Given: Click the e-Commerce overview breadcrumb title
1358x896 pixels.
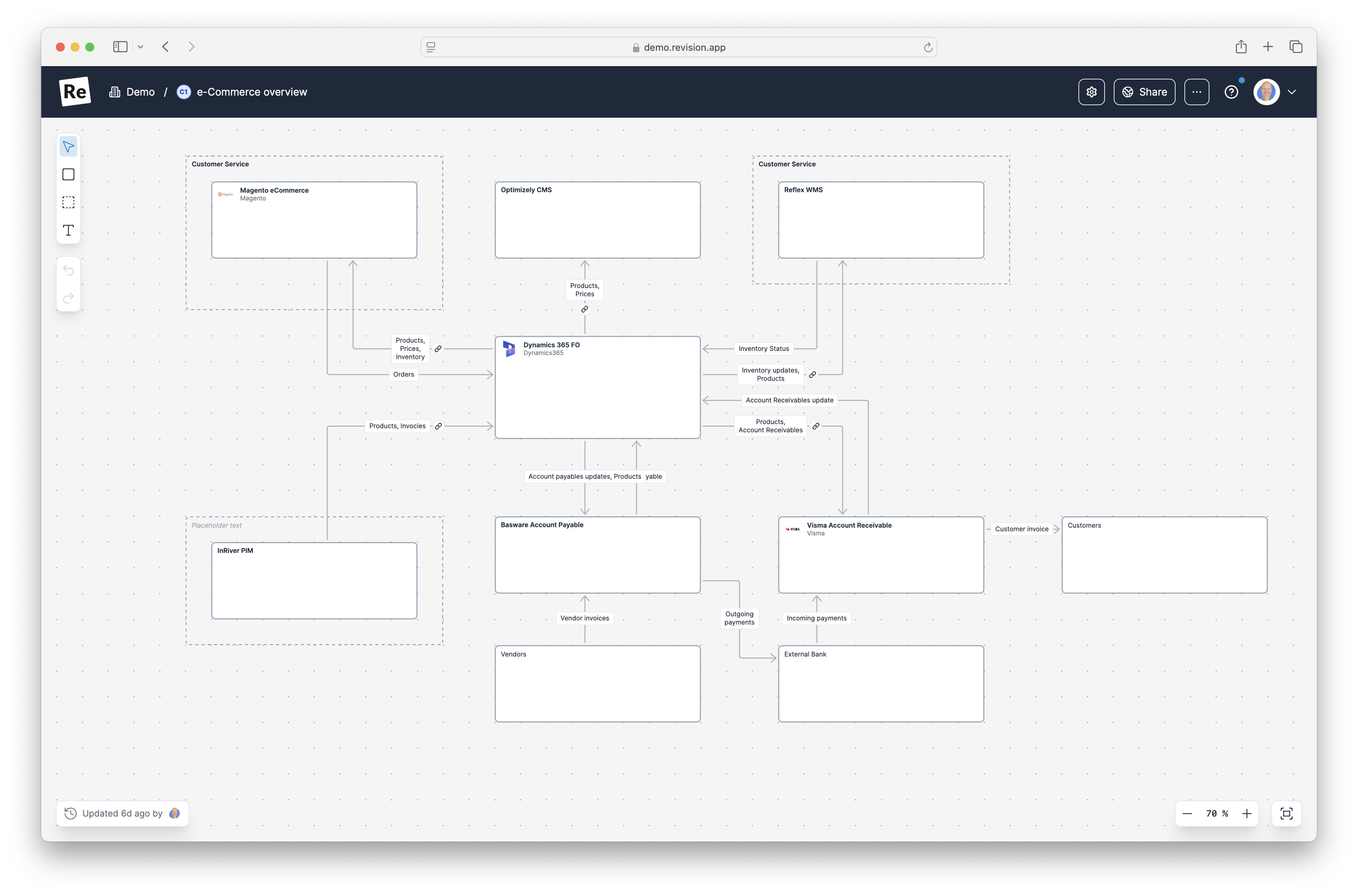Looking at the screenshot, I should [x=251, y=92].
